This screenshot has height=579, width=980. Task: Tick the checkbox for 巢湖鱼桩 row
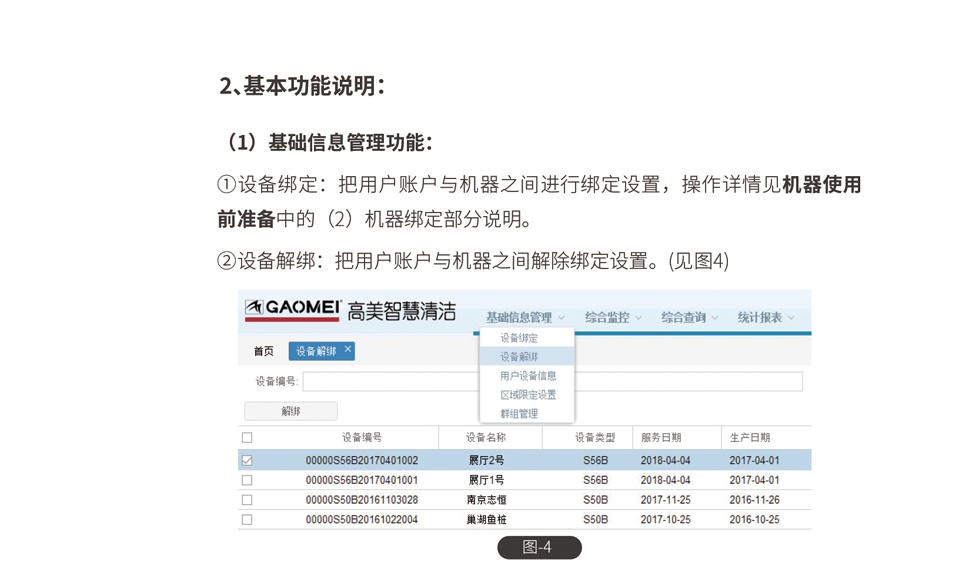click(x=247, y=520)
